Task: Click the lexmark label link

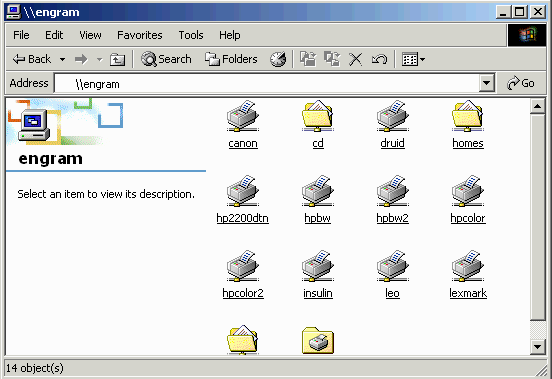Action: click(x=468, y=293)
